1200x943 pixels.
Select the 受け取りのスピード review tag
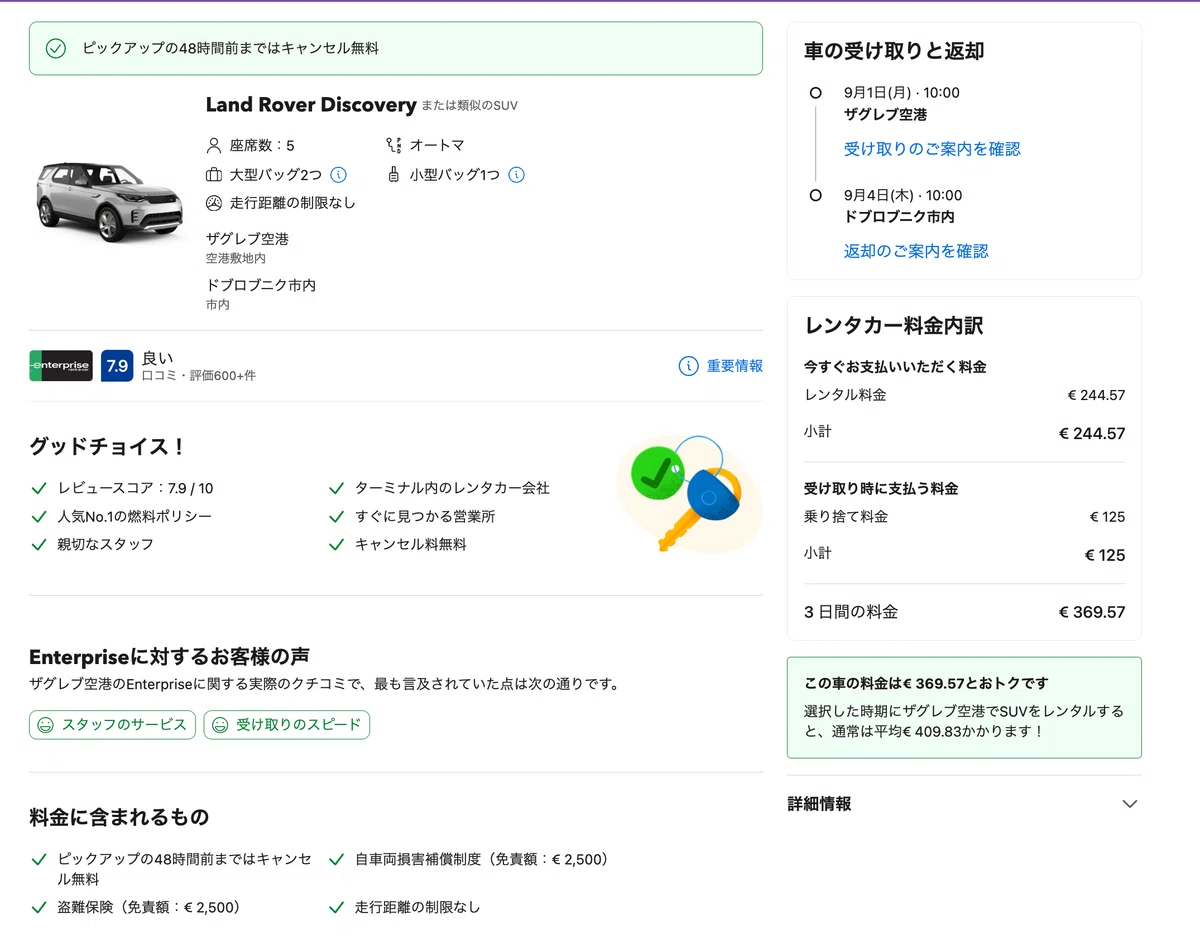[287, 725]
